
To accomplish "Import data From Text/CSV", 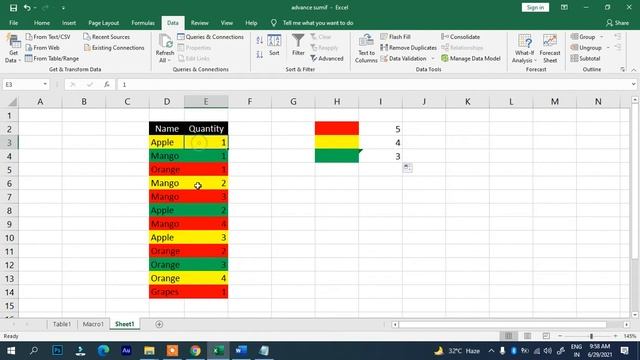I will 48,37.
